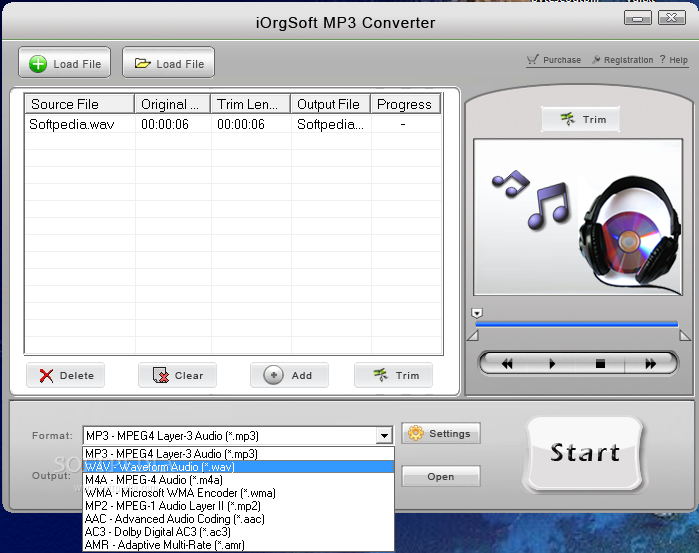This screenshot has width=699, height=553.
Task: Click the Original length column header
Action: [x=172, y=104]
